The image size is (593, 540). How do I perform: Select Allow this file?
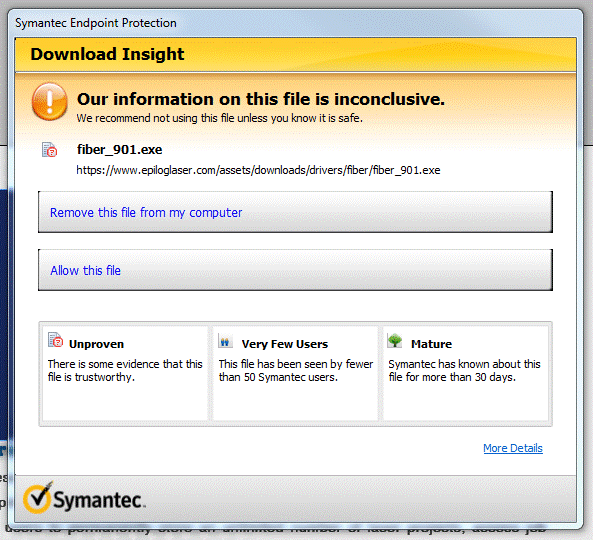pos(295,270)
